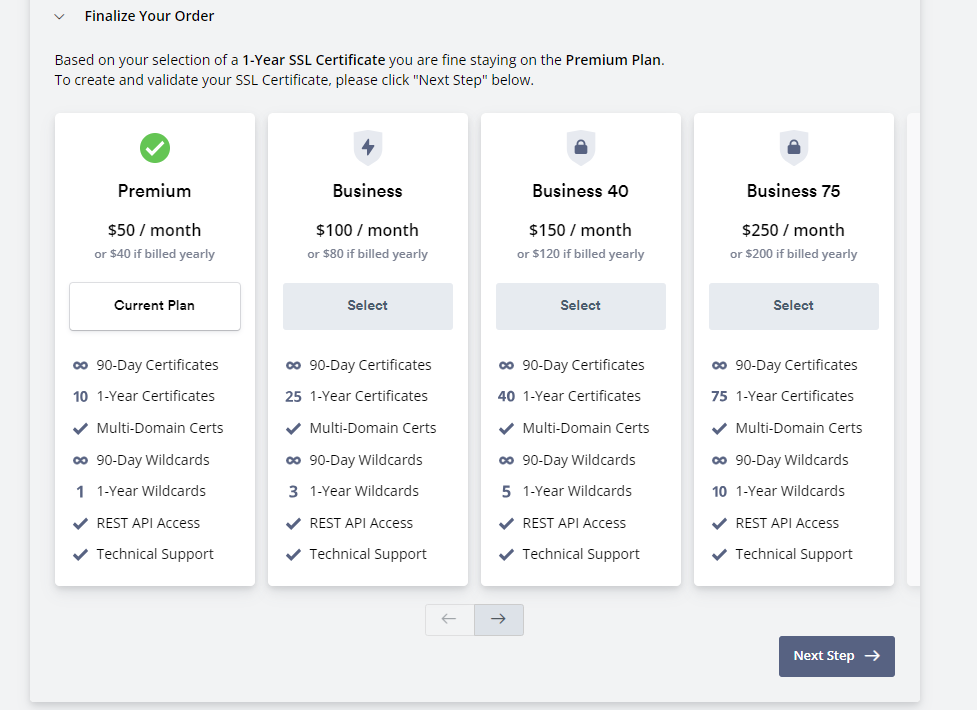Click the infinity icon beside Premium 90-Day Certificates
Screen dimensions: 977x710
click(80, 366)
